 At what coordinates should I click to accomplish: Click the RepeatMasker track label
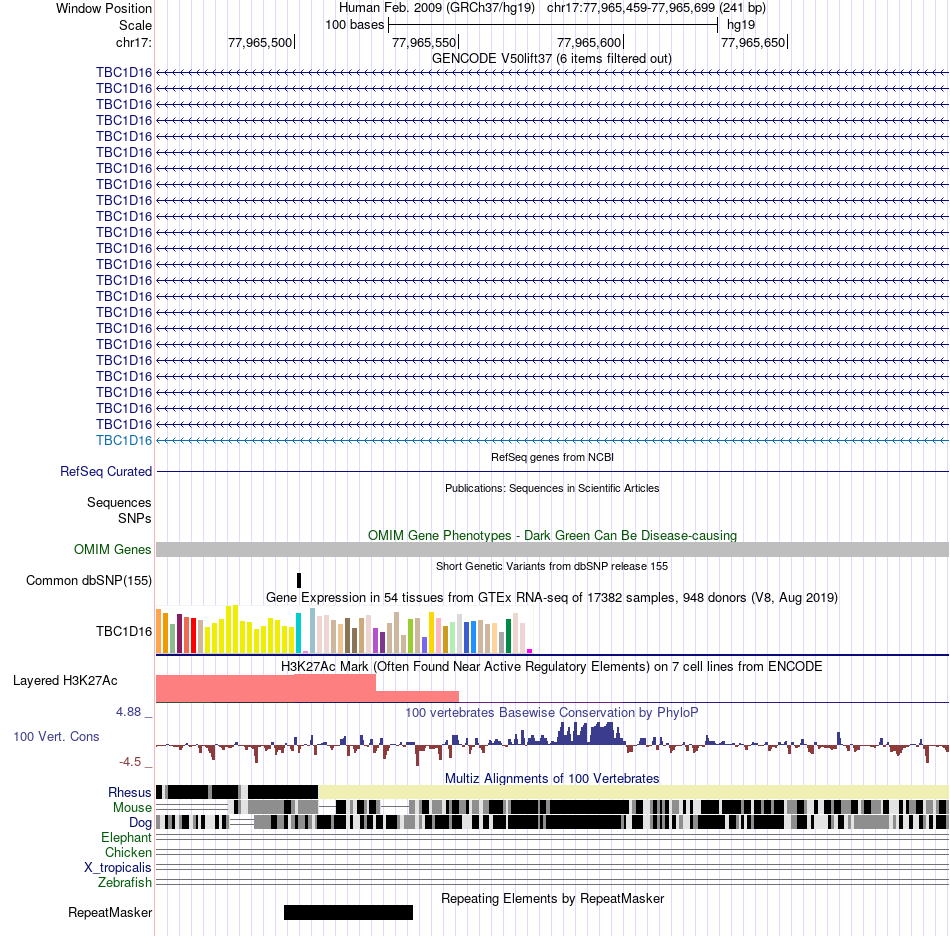[x=110, y=912]
